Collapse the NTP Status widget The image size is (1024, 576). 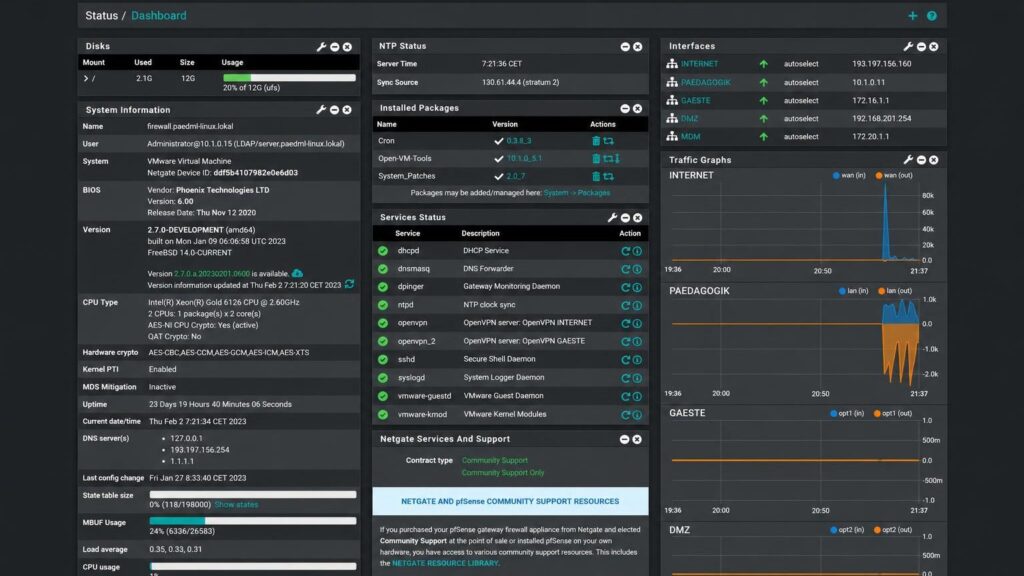tap(625, 47)
